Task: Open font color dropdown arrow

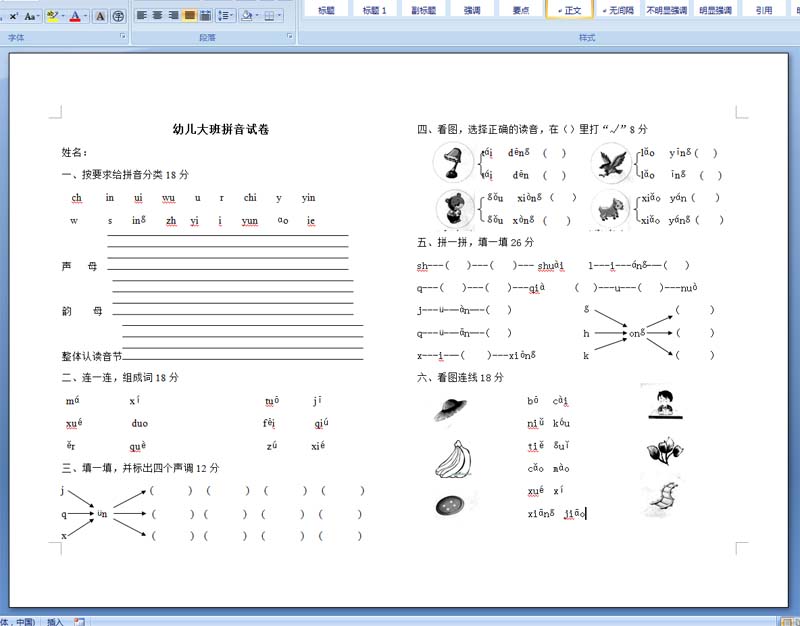Action: point(85,16)
